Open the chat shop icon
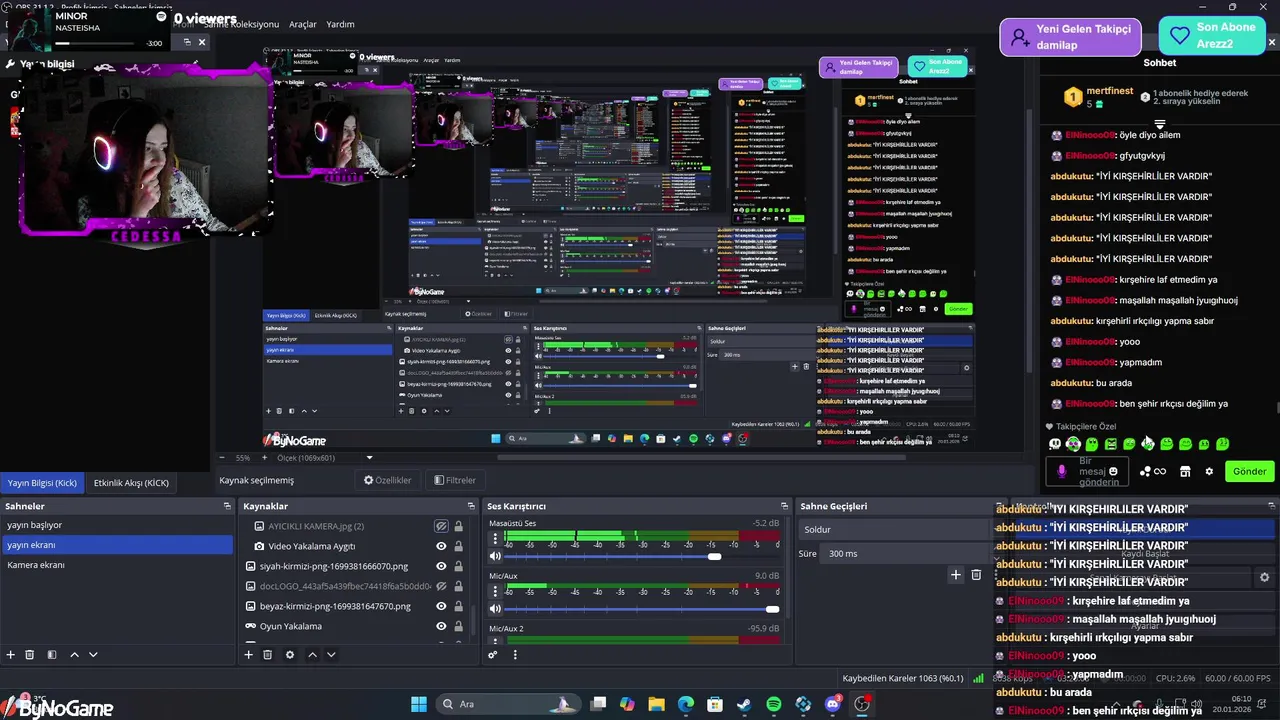Screen dimensions: 1280x720 tap(1185, 471)
